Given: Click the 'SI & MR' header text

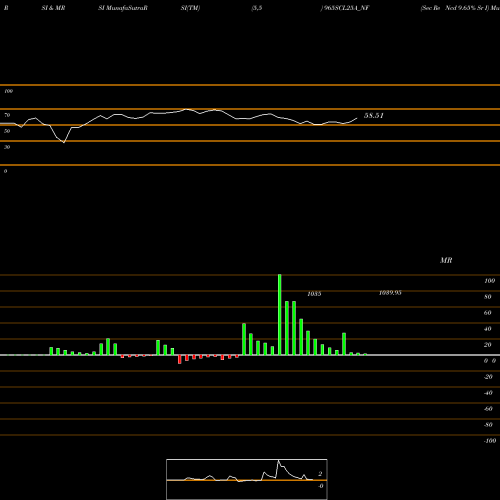Looking at the screenshot, I should click(x=53, y=8).
